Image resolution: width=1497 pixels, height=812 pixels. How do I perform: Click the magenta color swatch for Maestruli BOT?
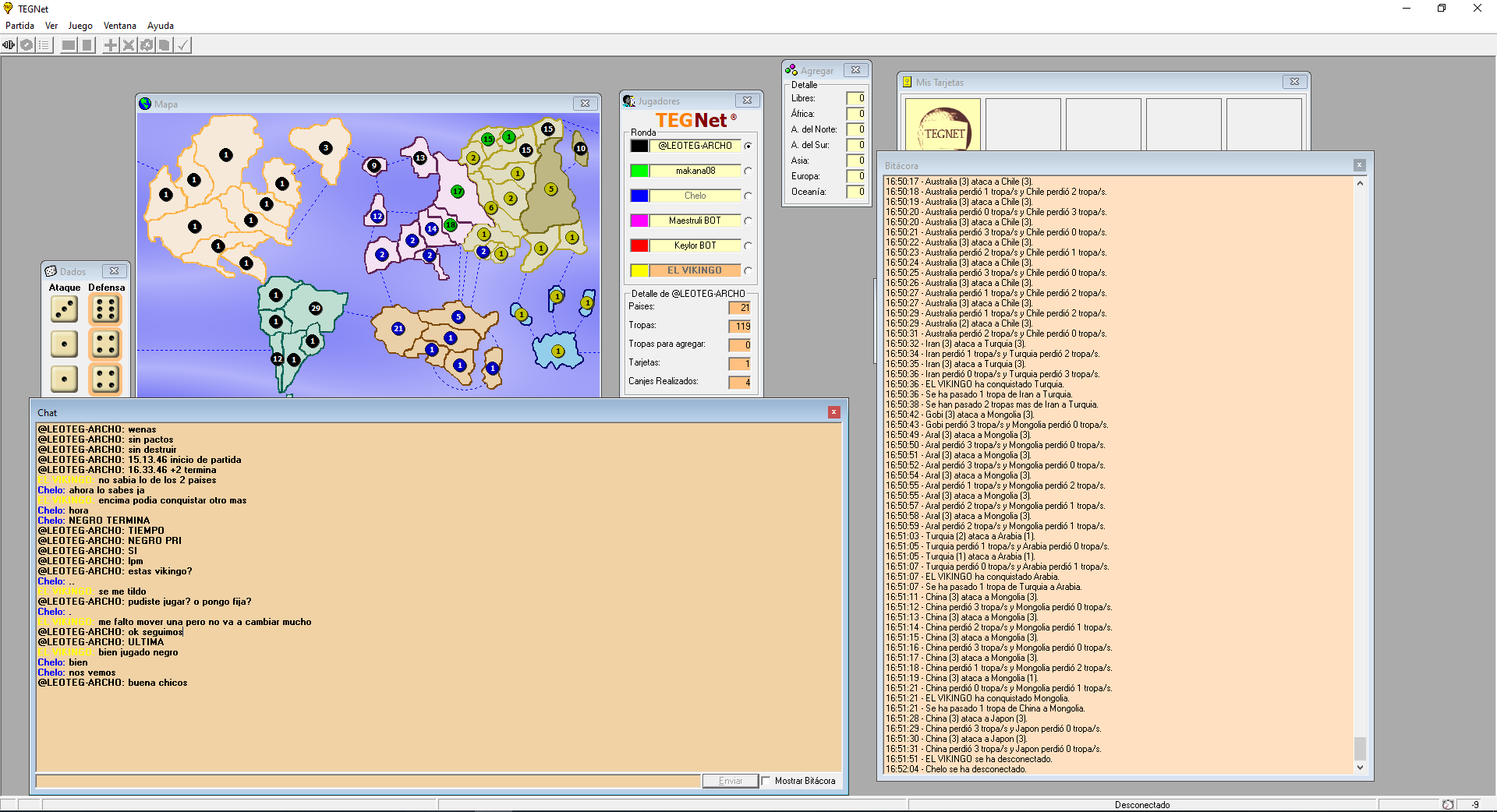(x=639, y=221)
